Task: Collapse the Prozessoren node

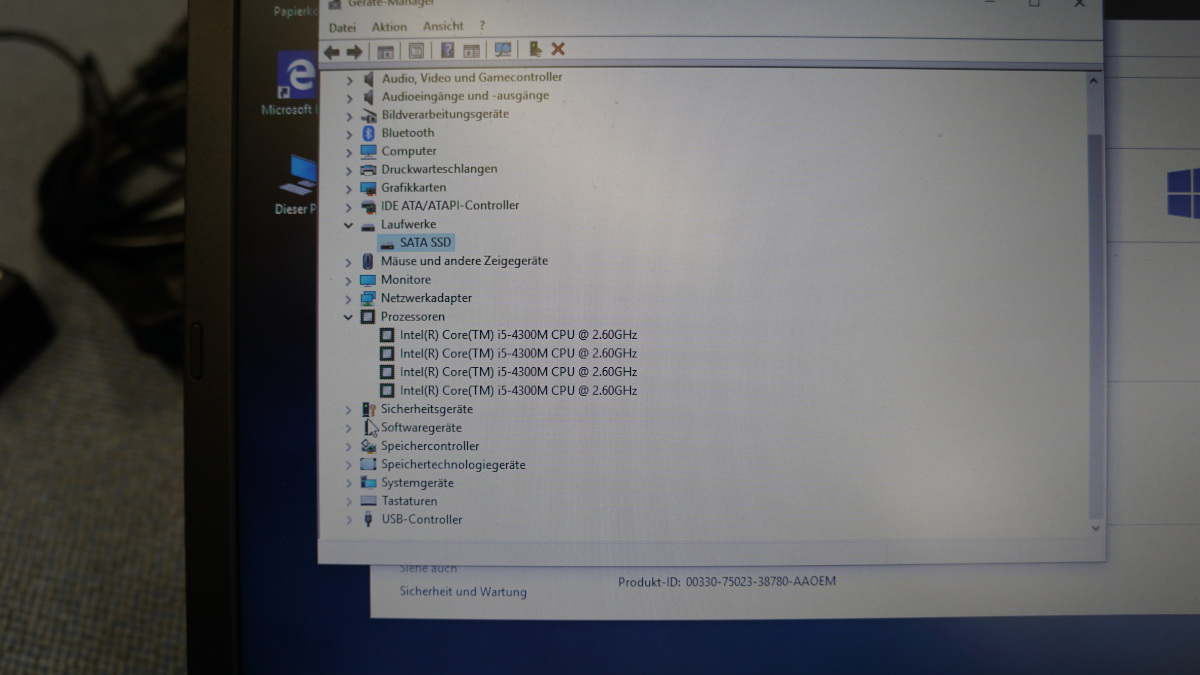Action: pyautogui.click(x=348, y=317)
